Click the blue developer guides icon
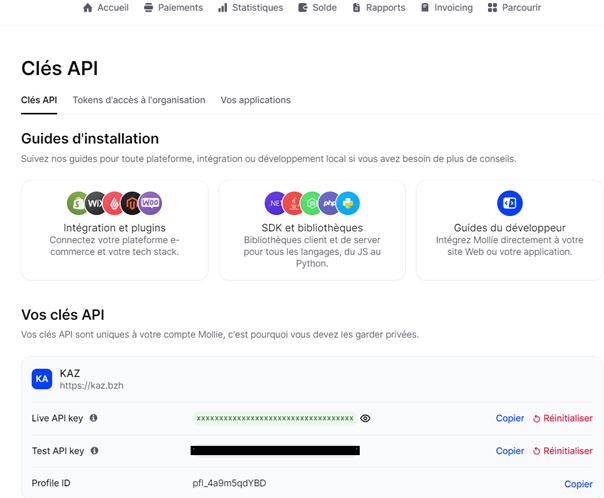 510,204
